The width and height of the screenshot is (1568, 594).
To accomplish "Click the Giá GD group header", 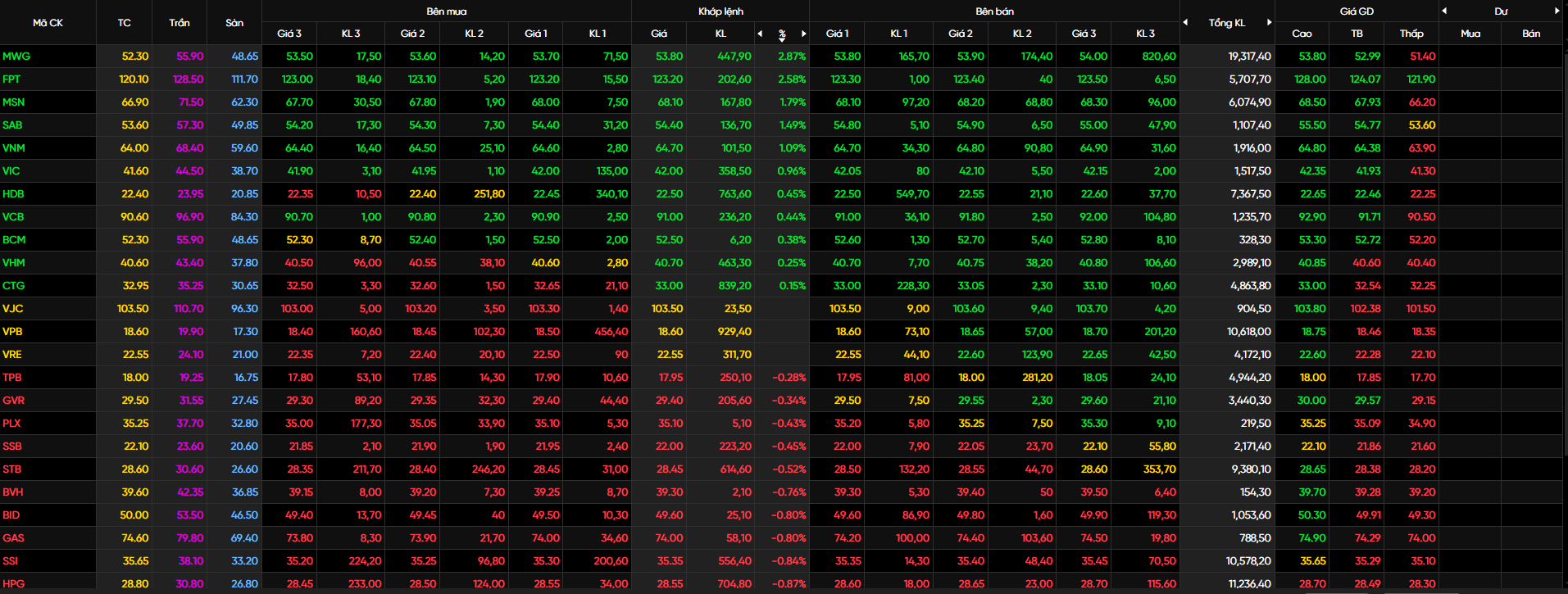I will coord(1357,11).
